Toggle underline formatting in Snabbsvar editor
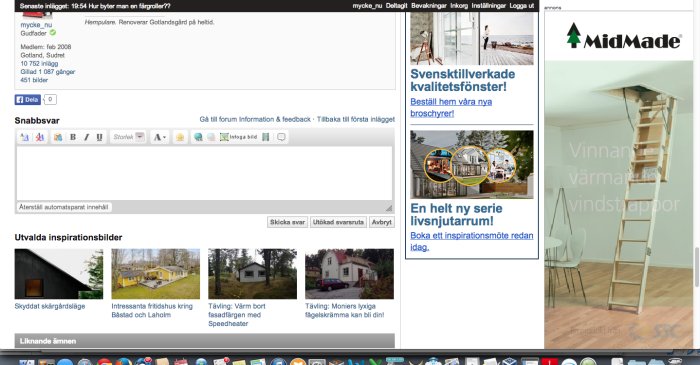700x365 pixels. 99,137
